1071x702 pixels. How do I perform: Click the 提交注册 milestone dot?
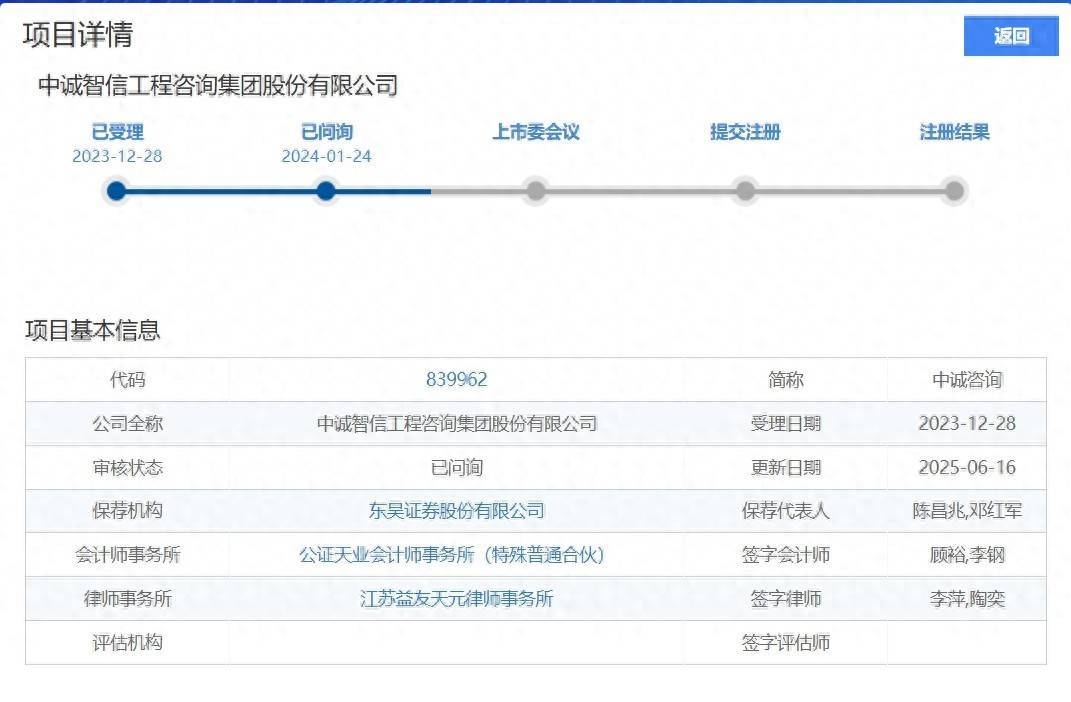tap(745, 190)
